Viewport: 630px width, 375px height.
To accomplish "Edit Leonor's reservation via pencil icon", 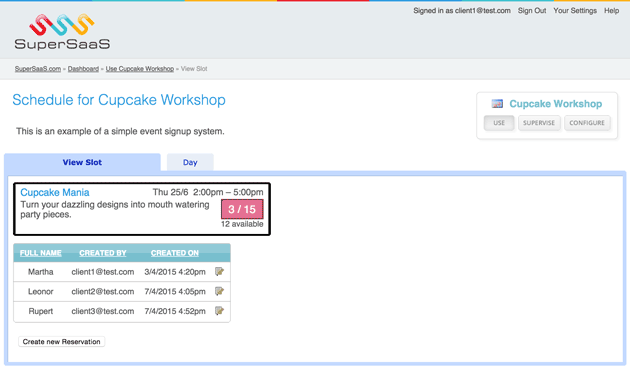I will 219,291.
